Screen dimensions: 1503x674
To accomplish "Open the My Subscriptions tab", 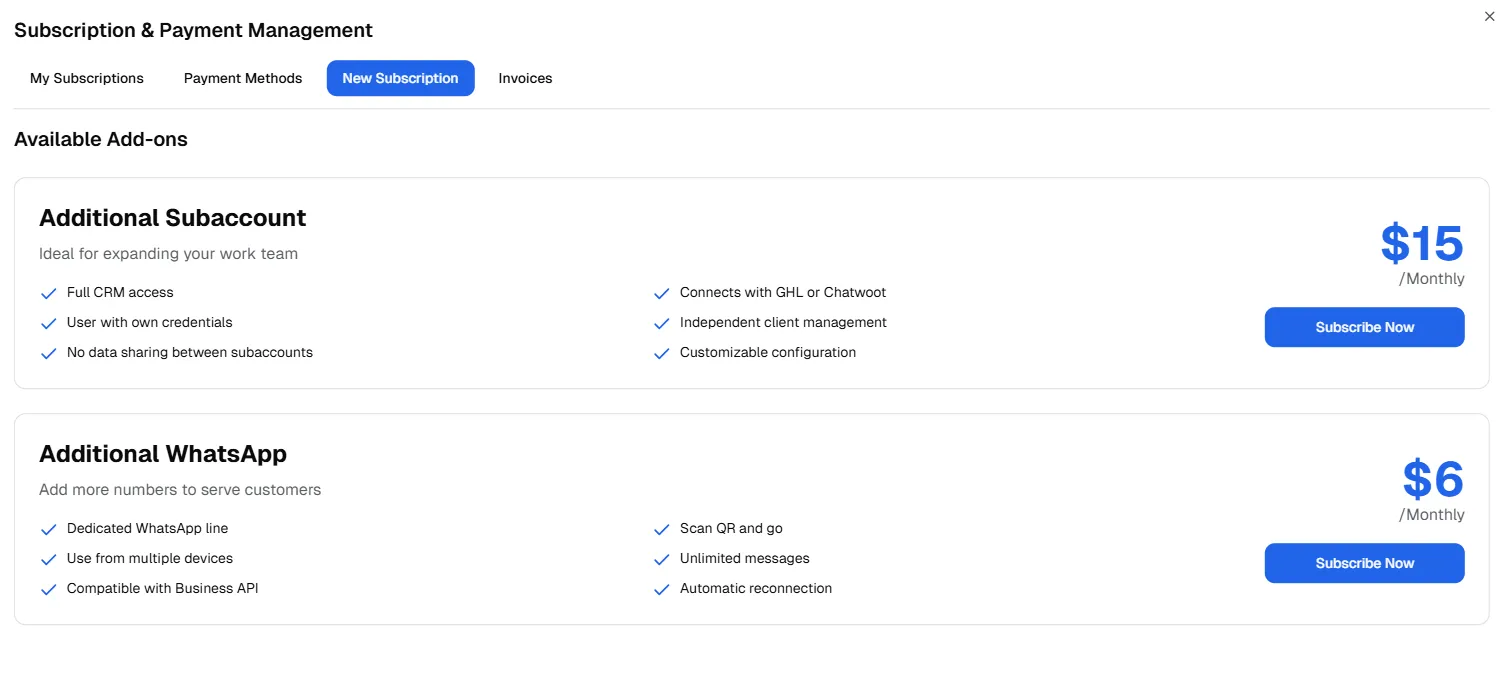I will coord(87,78).
